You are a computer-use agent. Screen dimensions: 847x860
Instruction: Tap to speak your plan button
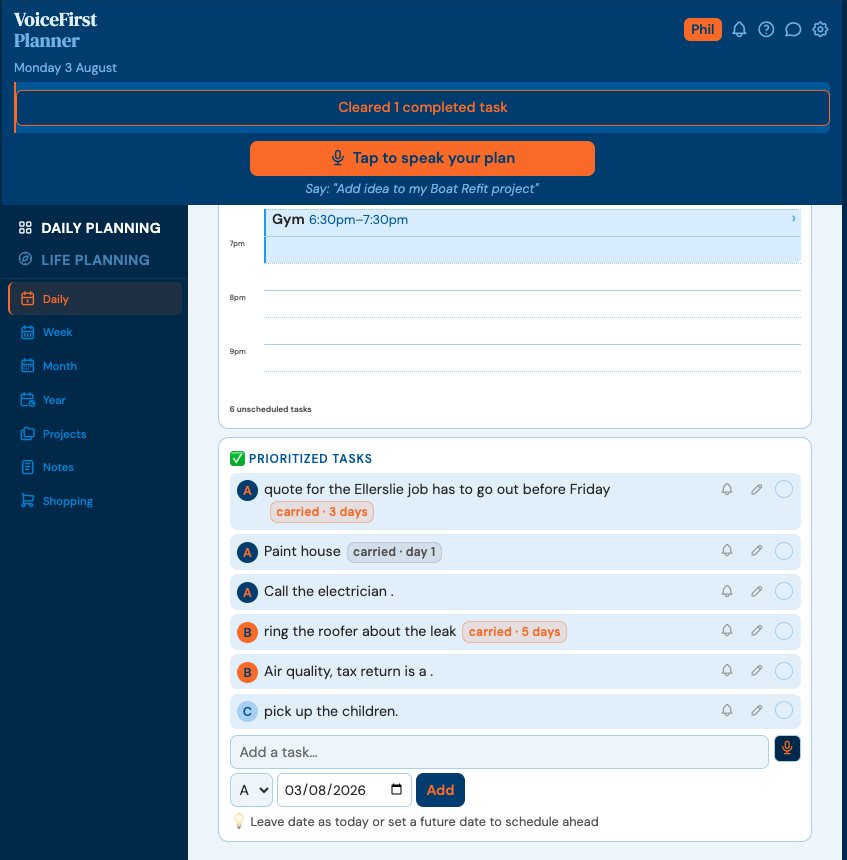[422, 159]
